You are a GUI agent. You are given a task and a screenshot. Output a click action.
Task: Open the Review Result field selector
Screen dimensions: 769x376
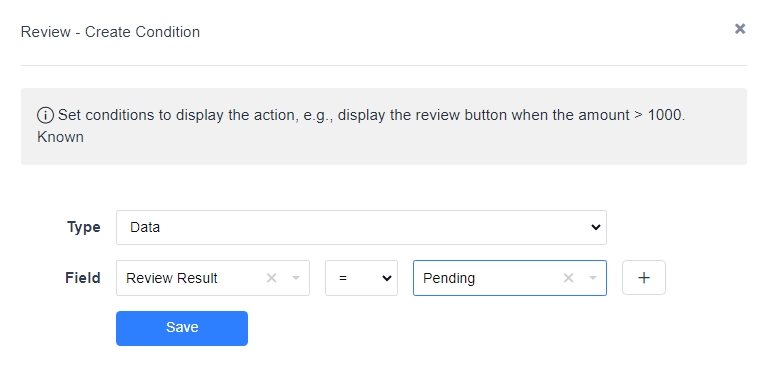click(x=213, y=278)
